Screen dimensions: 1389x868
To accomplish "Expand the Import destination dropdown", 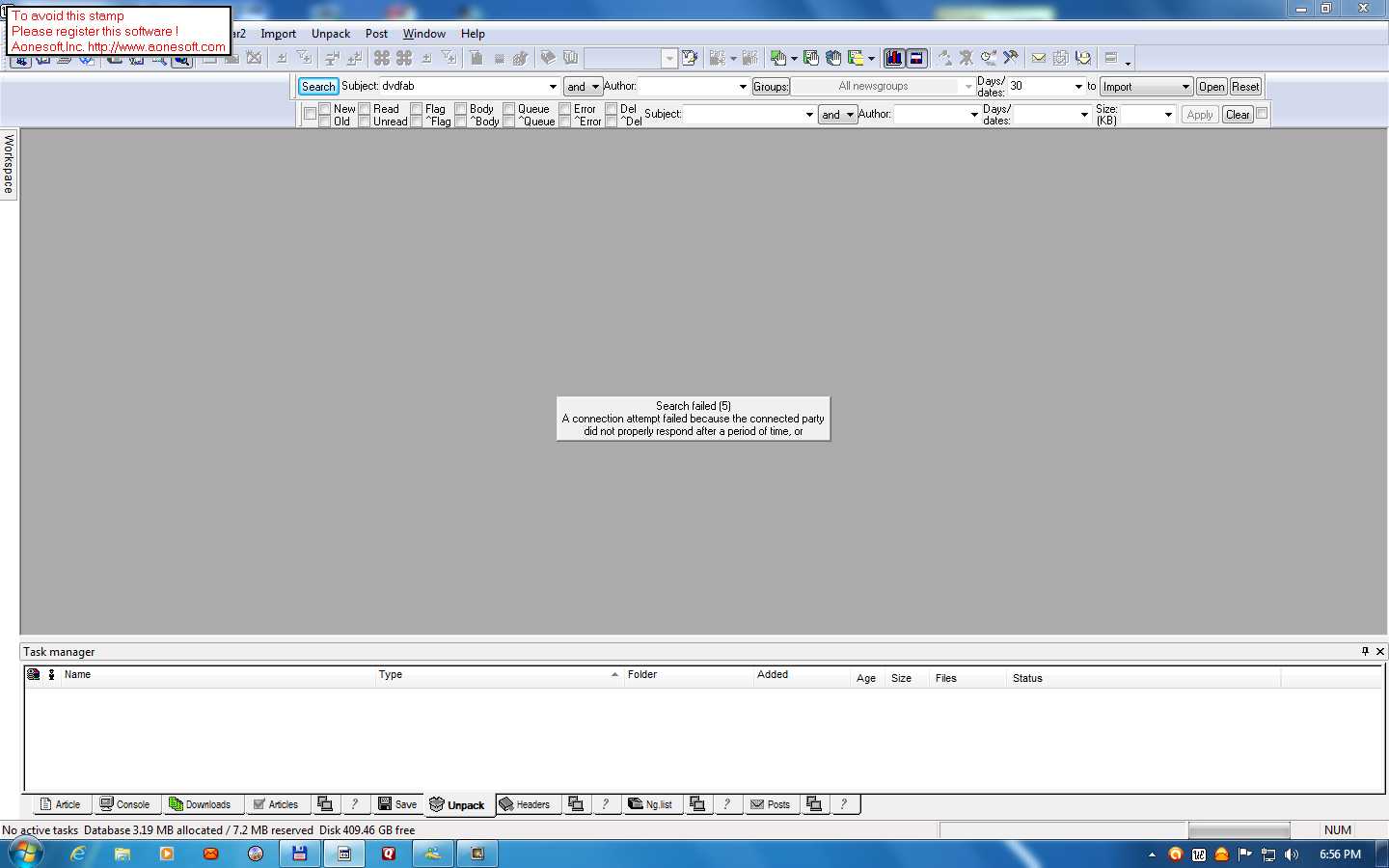I will [x=1185, y=87].
